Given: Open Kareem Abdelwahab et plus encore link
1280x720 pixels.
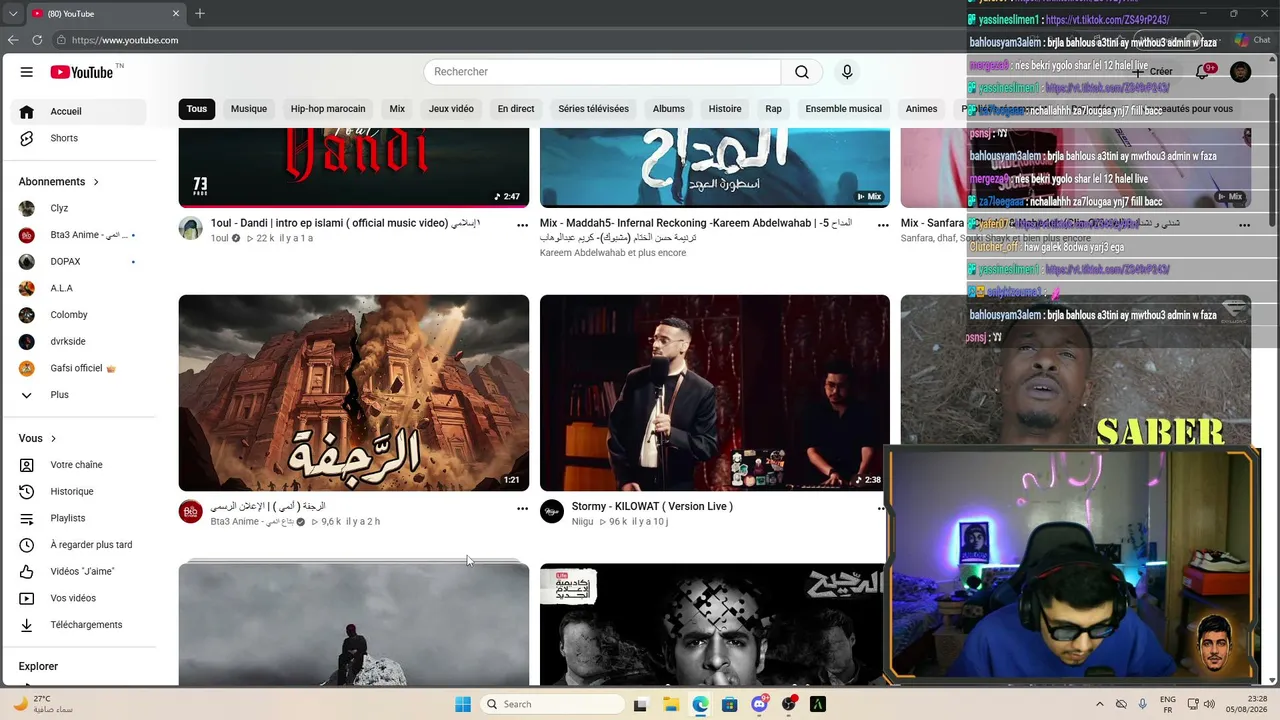Looking at the screenshot, I should tap(613, 253).
